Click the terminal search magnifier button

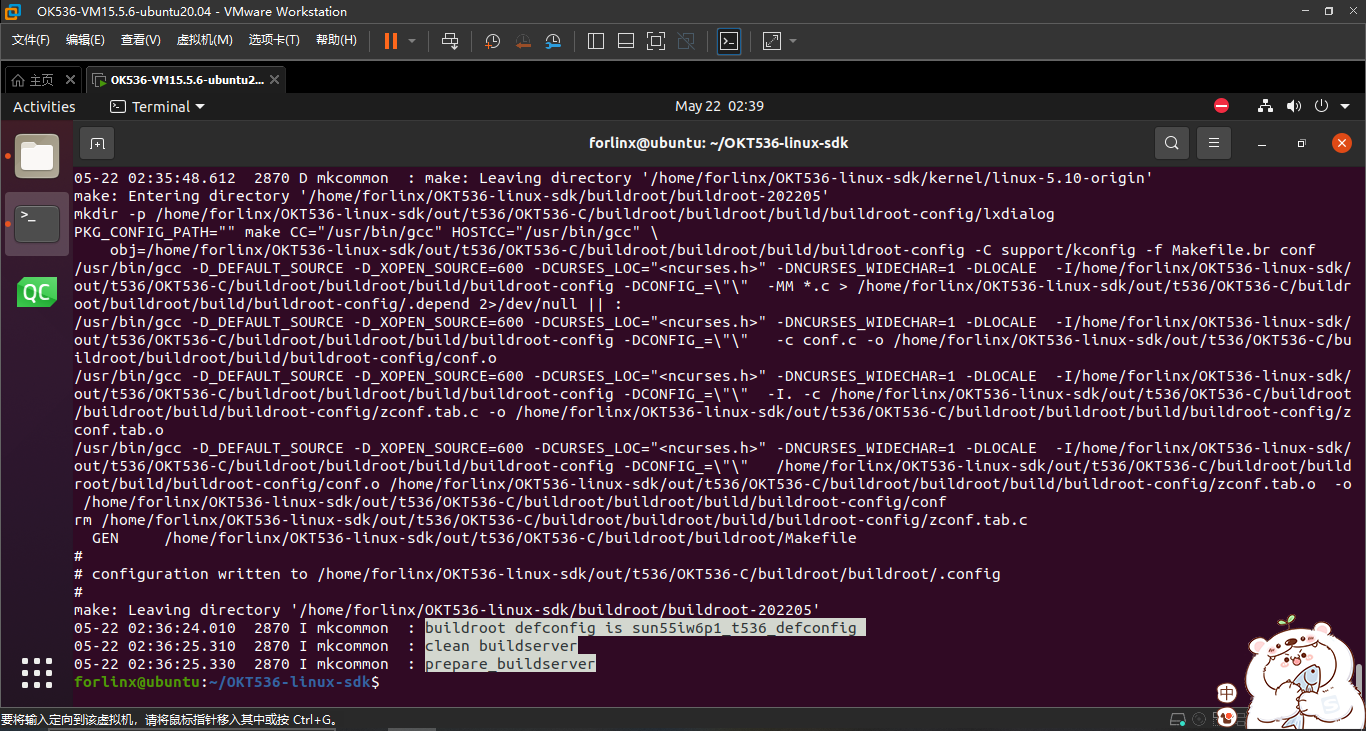(x=1172, y=143)
